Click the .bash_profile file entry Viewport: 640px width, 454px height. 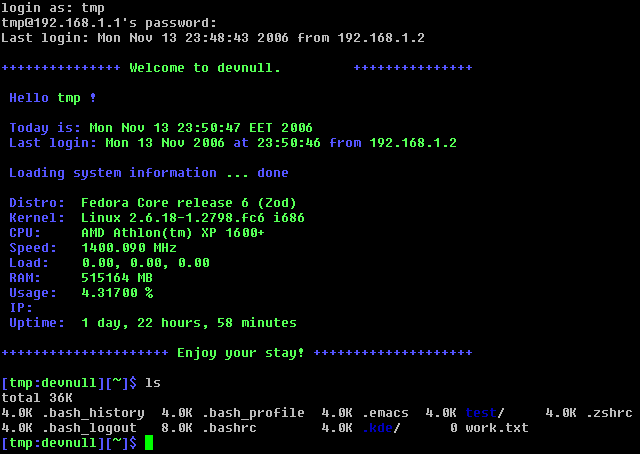[253, 413]
